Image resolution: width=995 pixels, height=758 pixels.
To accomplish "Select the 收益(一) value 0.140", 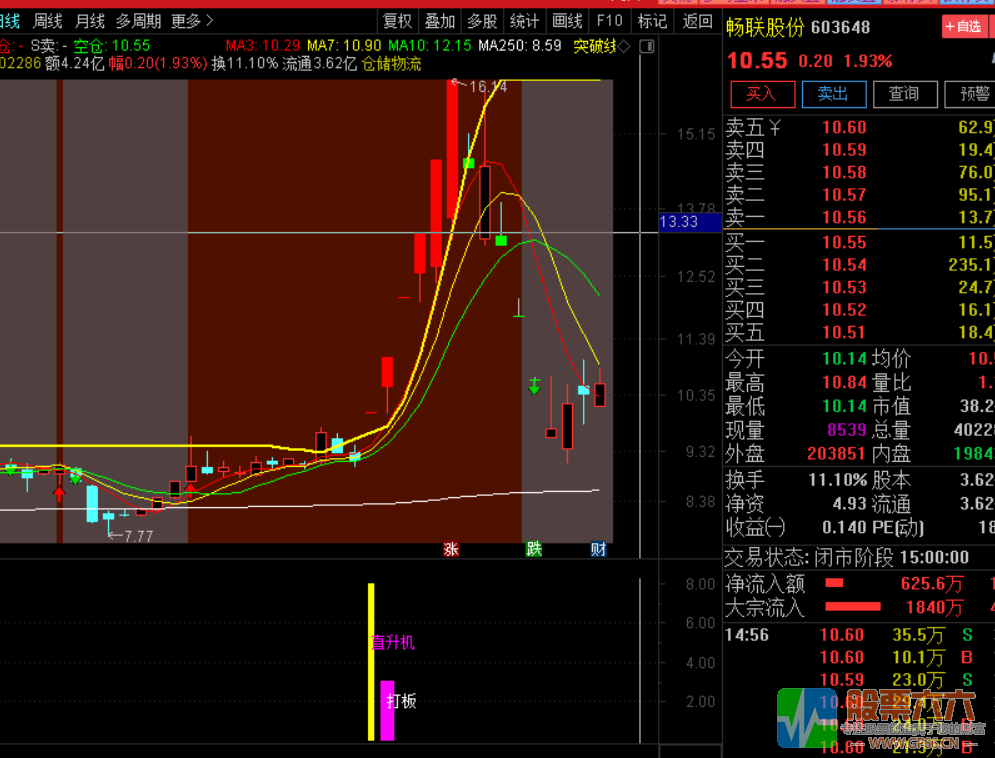I will click(x=844, y=528).
